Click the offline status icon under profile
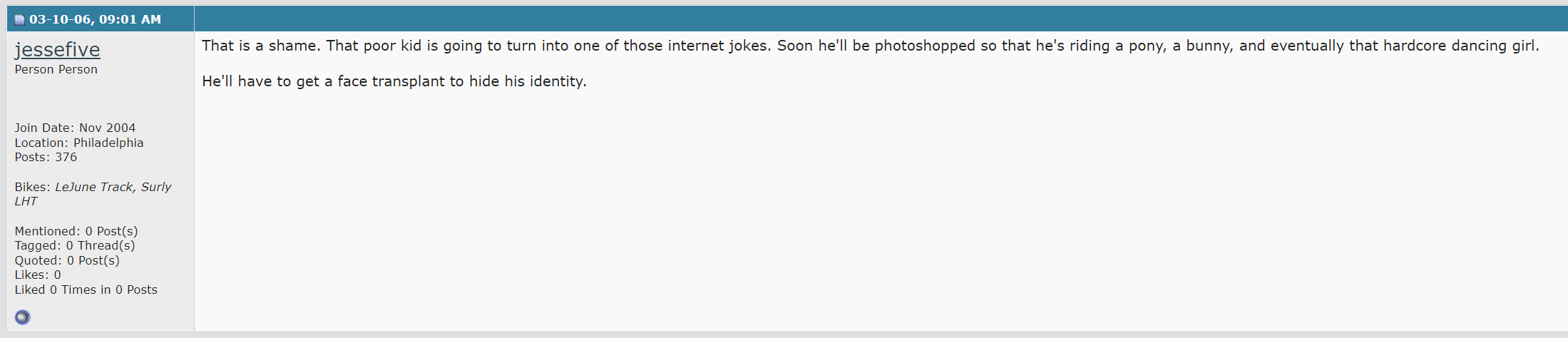Screen dimensions: 1568x338 point(23,317)
